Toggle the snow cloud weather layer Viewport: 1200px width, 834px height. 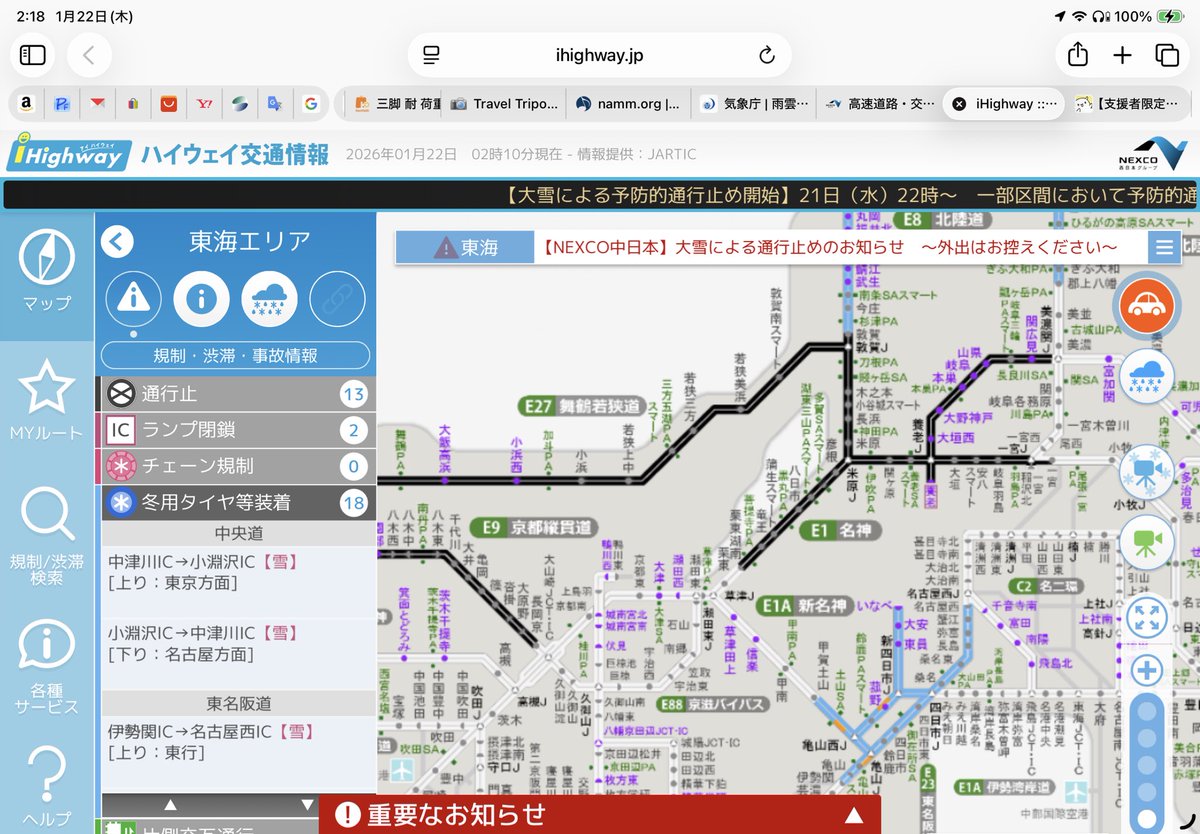coord(1146,378)
